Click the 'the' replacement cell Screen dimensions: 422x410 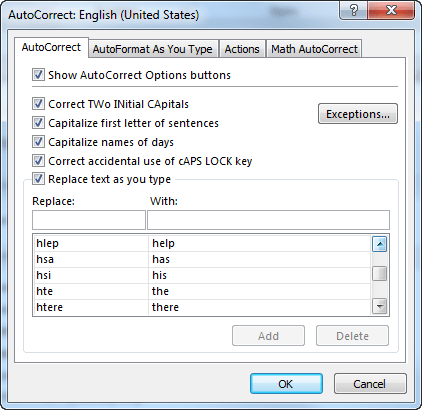point(259,291)
